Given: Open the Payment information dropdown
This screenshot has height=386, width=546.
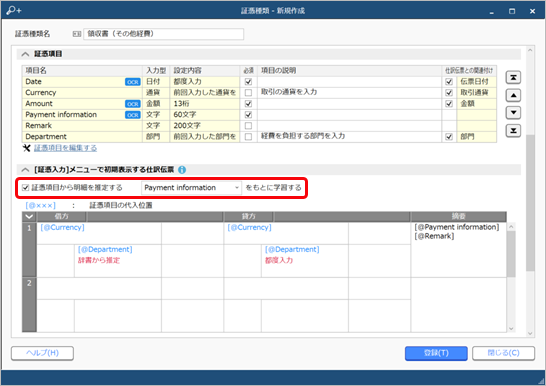Looking at the screenshot, I should pos(191,188).
